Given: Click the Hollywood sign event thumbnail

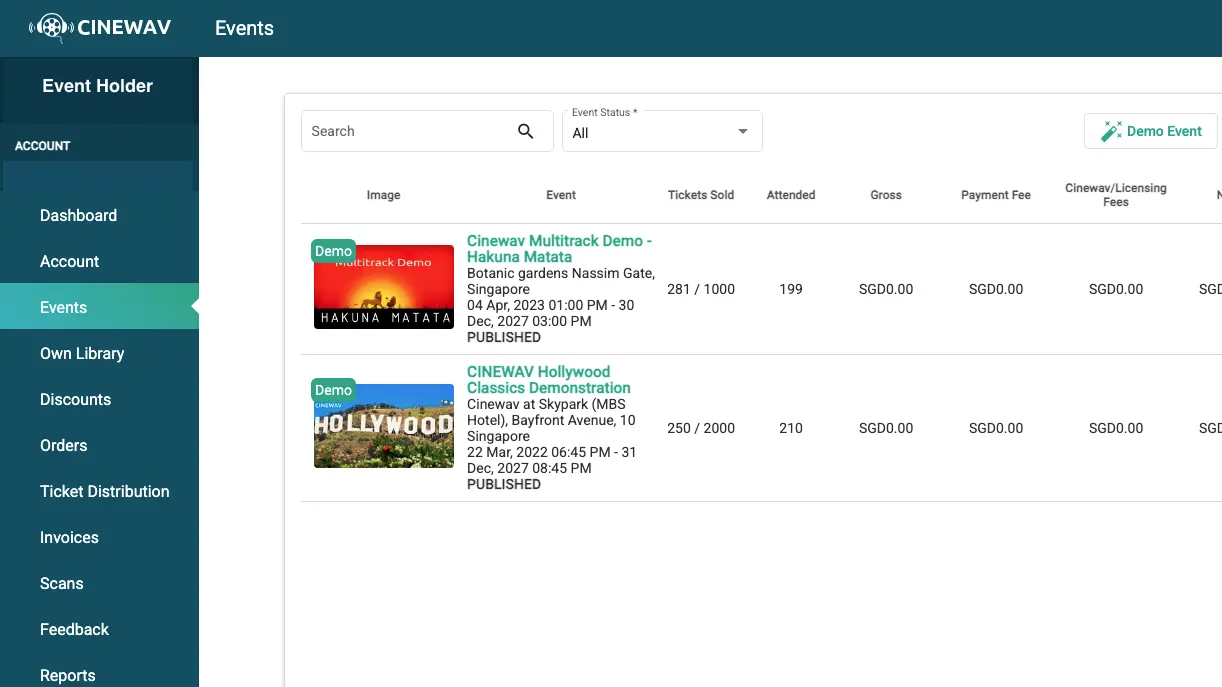Looking at the screenshot, I should [384, 427].
